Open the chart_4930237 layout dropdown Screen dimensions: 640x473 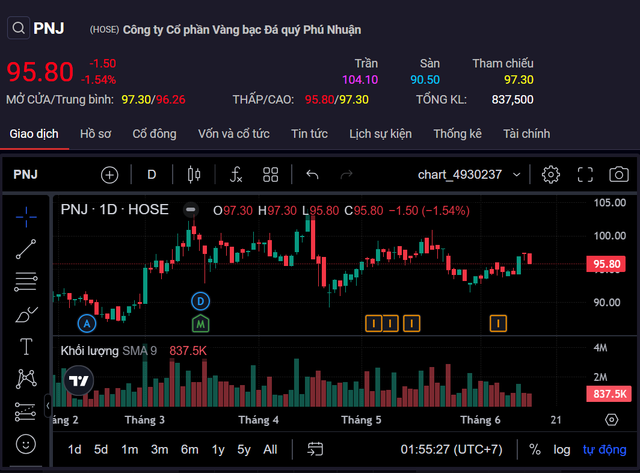tap(469, 174)
